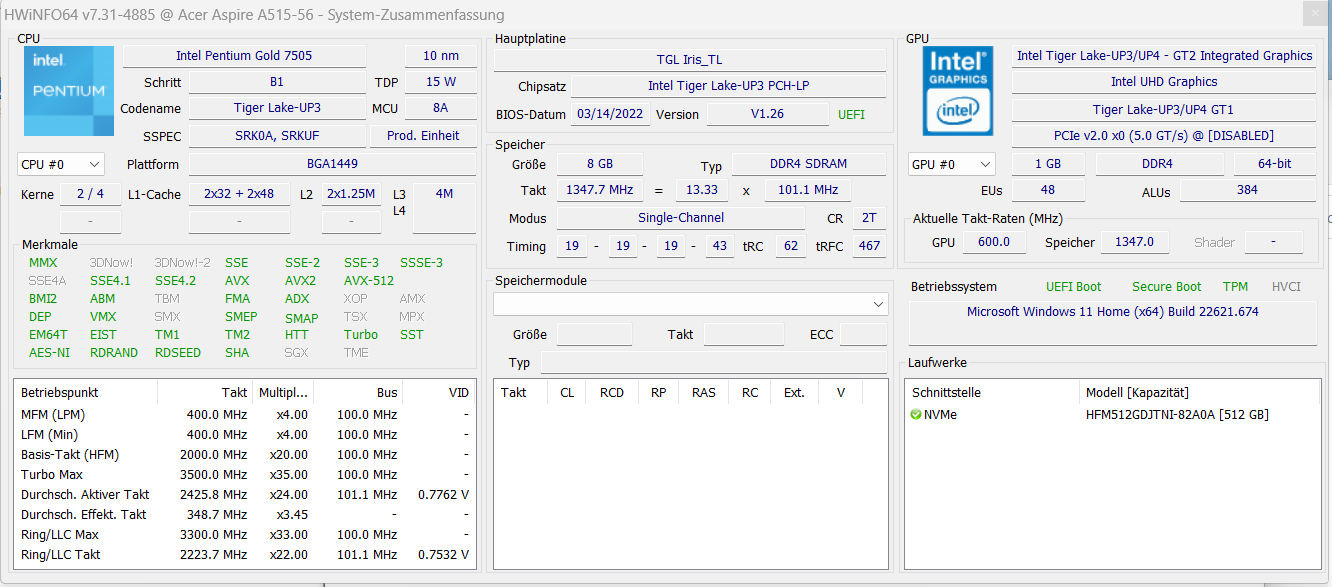
Task: Click the Intel Graphics logo
Action: coord(958,91)
